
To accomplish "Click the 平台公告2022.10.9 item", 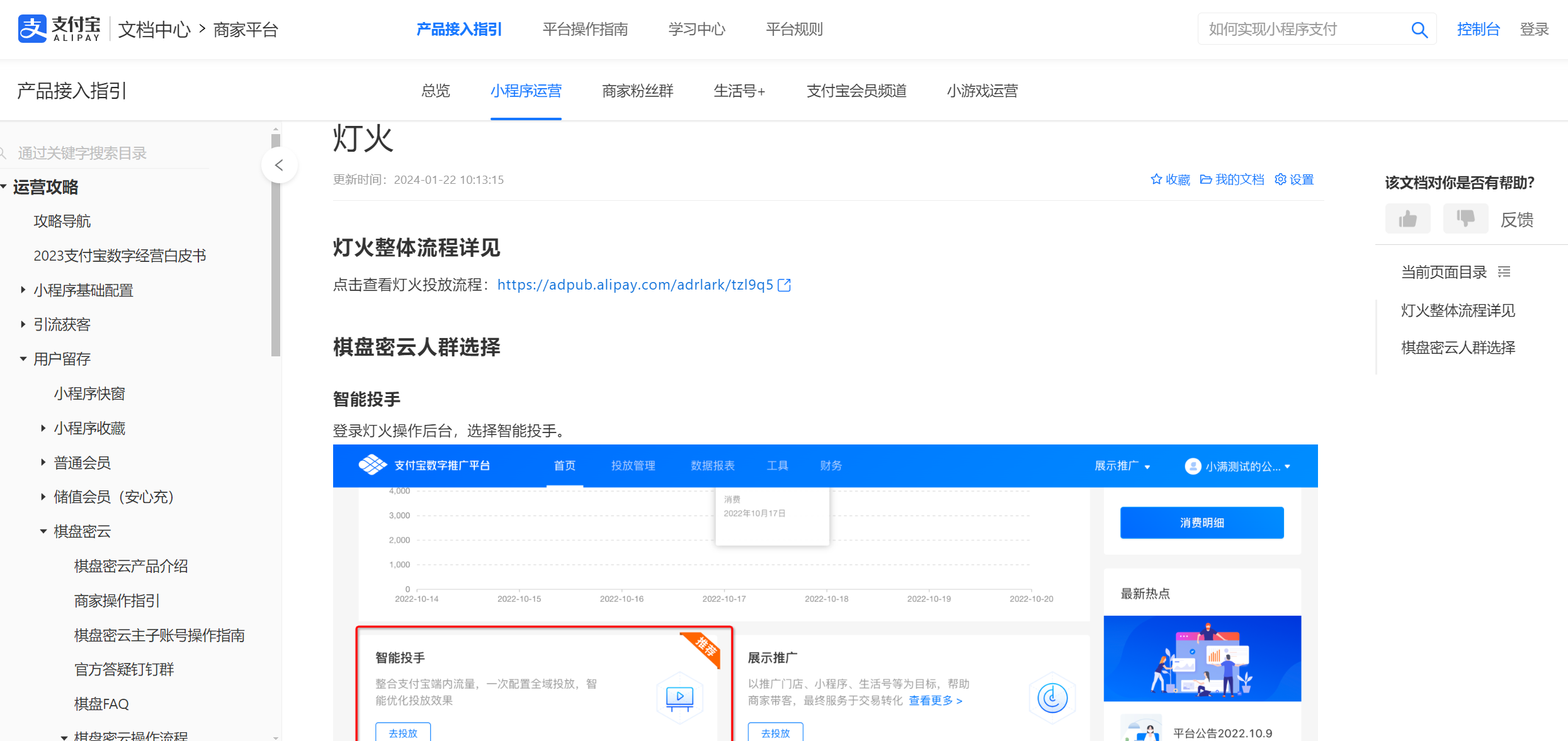I will tap(1222, 733).
